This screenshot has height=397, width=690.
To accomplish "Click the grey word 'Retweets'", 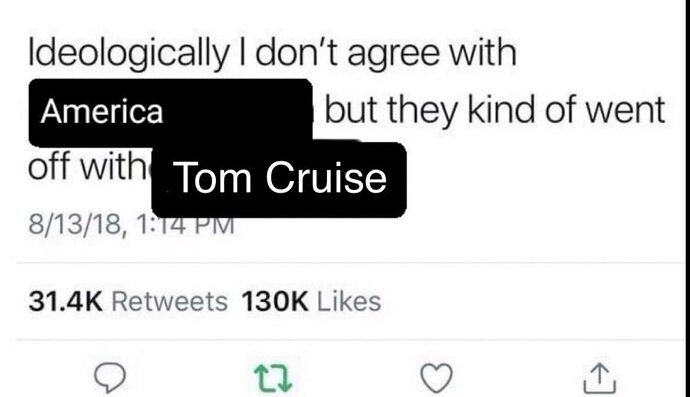I will [170, 302].
